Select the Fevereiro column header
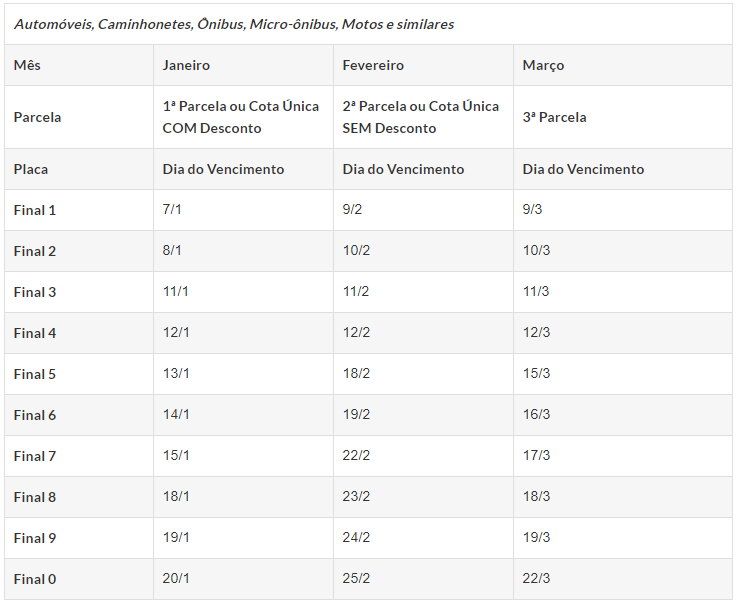 [x=373, y=65]
